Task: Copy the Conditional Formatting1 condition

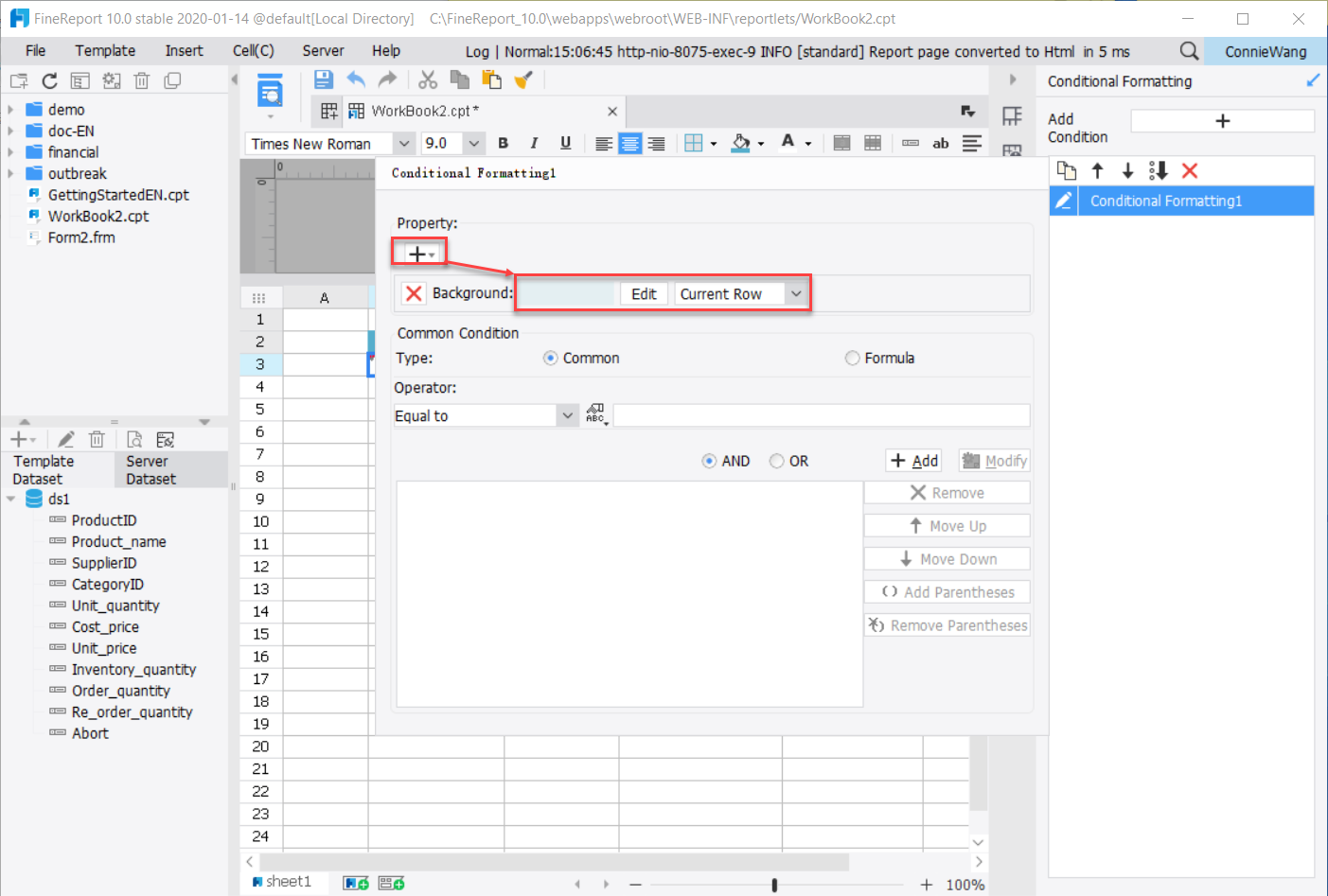Action: coord(1067,170)
